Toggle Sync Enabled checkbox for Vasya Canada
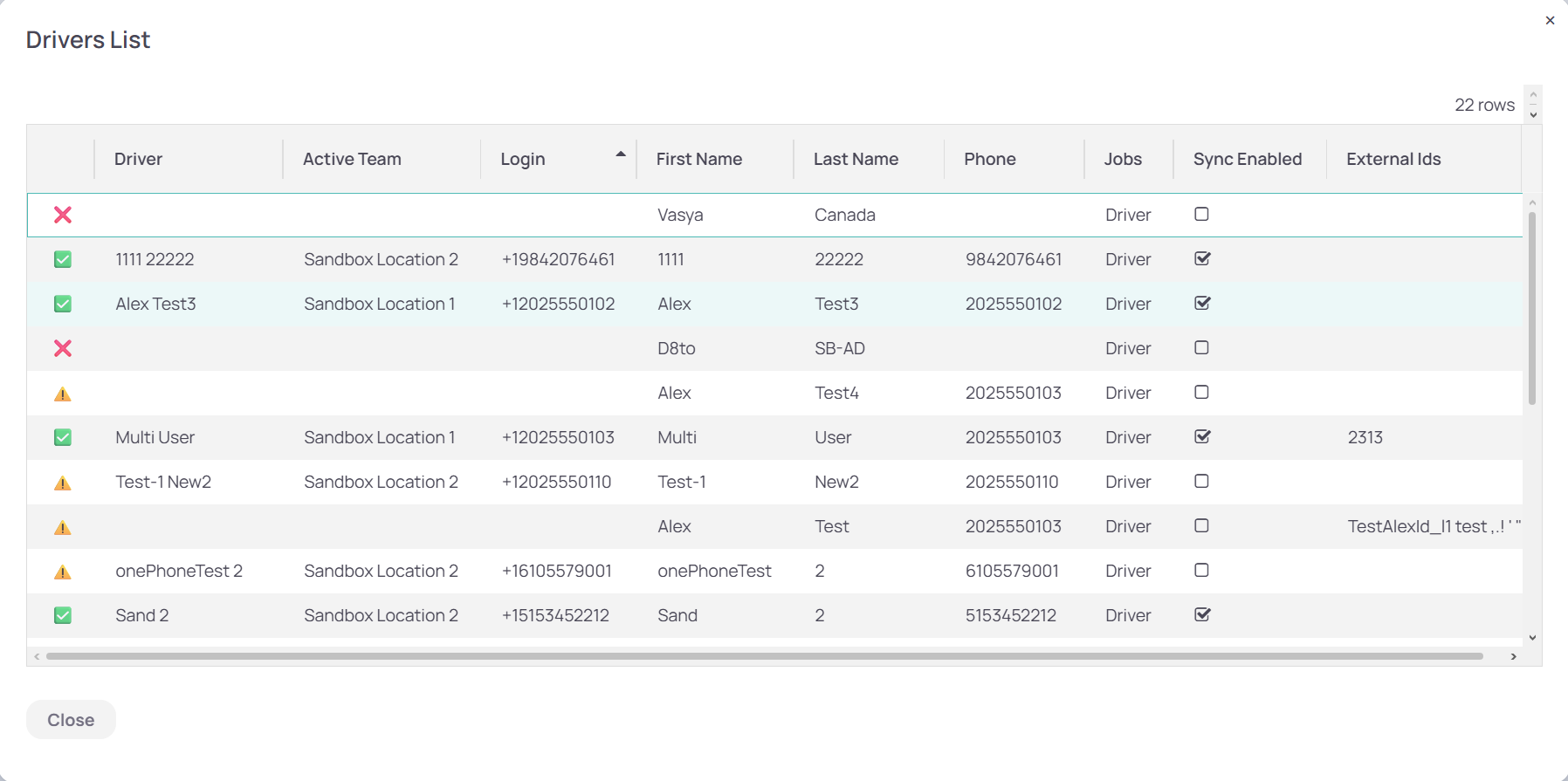 (1201, 214)
